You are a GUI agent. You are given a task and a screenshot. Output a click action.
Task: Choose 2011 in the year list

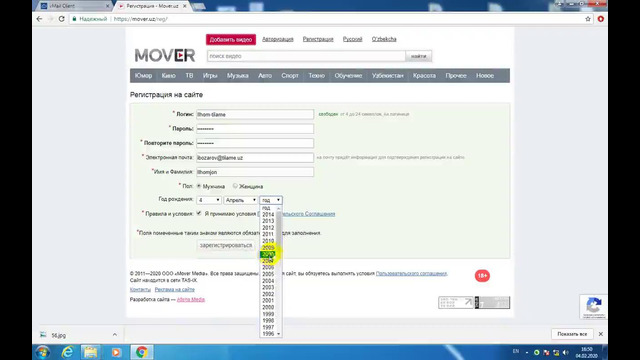pyautogui.click(x=268, y=234)
